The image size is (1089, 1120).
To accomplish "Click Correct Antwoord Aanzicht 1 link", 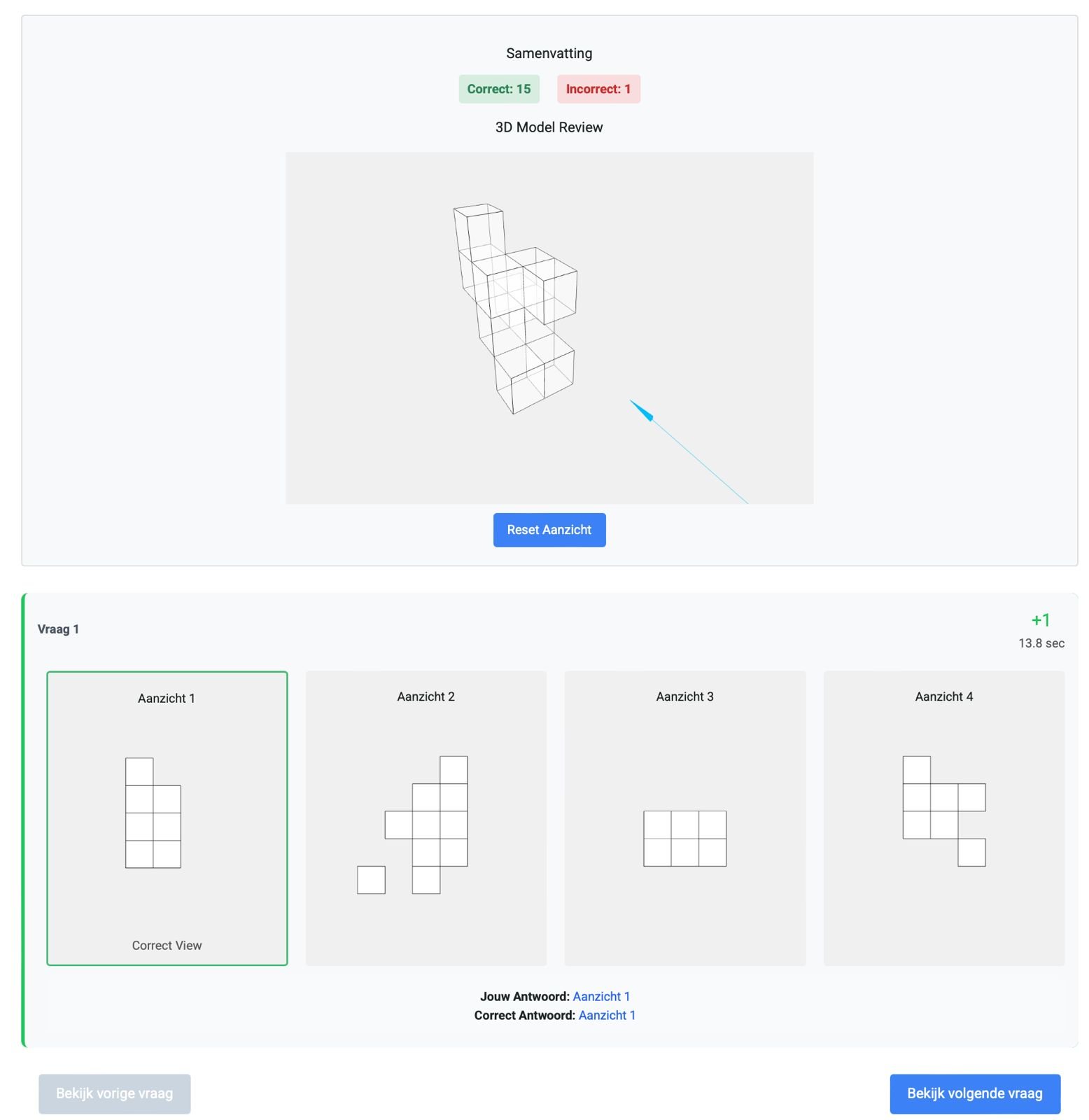I will tap(607, 1015).
